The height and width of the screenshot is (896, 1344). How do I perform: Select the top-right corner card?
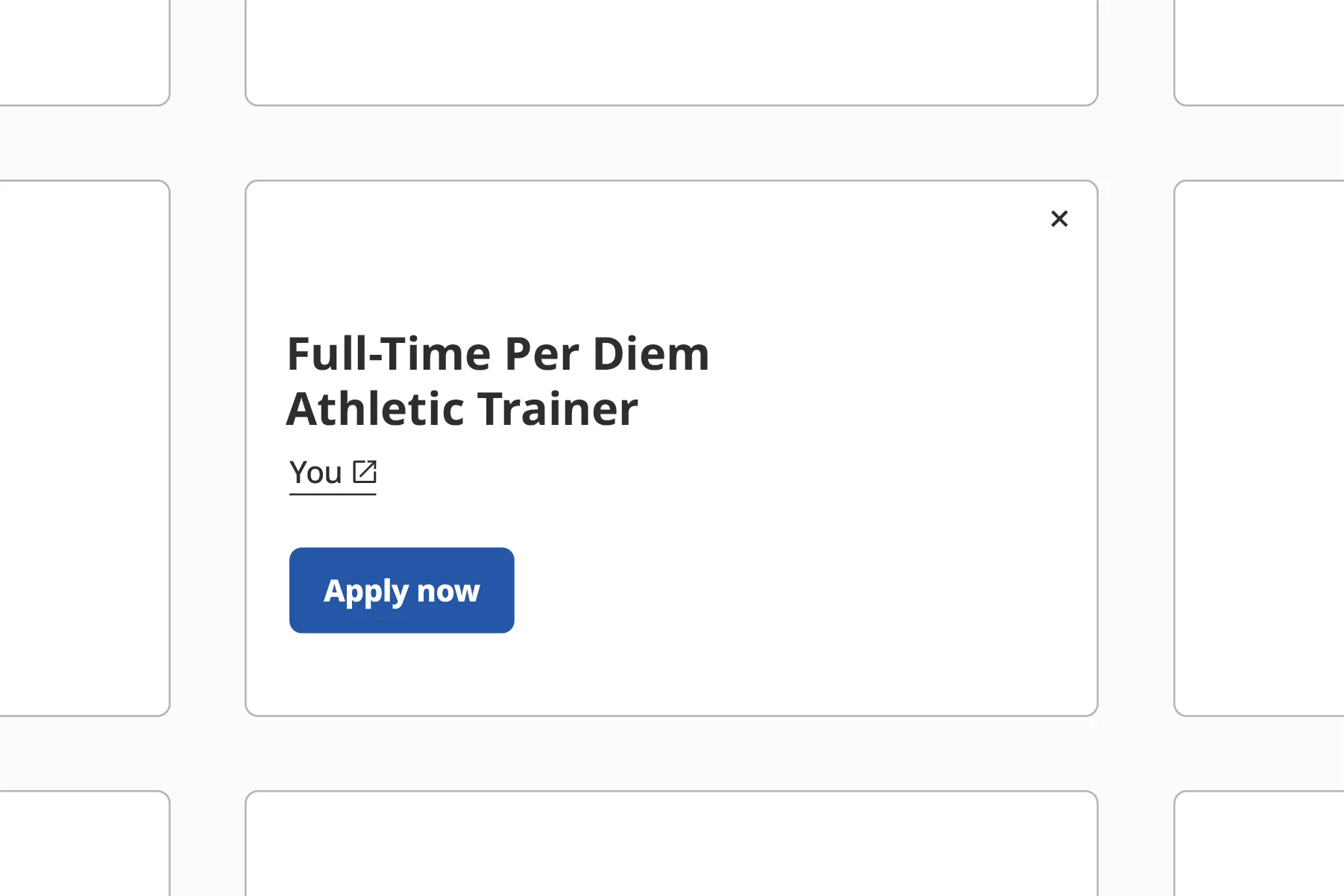pyautogui.click(x=1259, y=52)
